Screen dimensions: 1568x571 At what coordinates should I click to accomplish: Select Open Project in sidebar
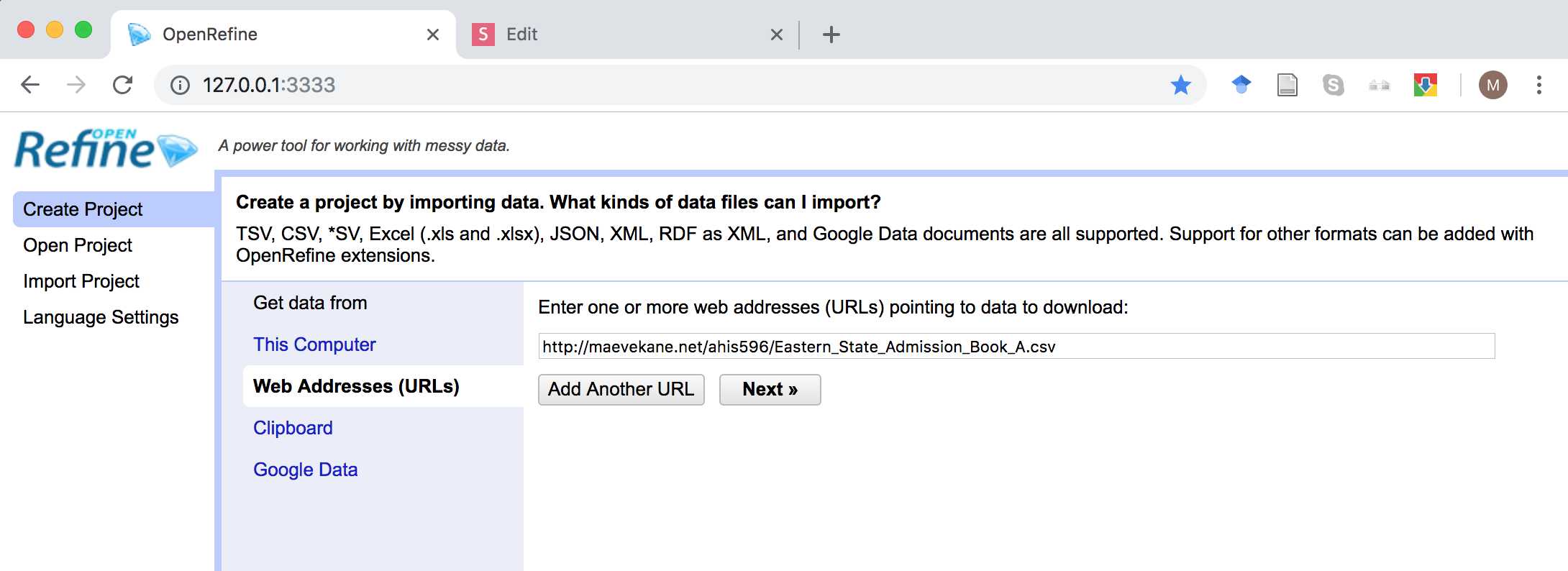(x=78, y=245)
